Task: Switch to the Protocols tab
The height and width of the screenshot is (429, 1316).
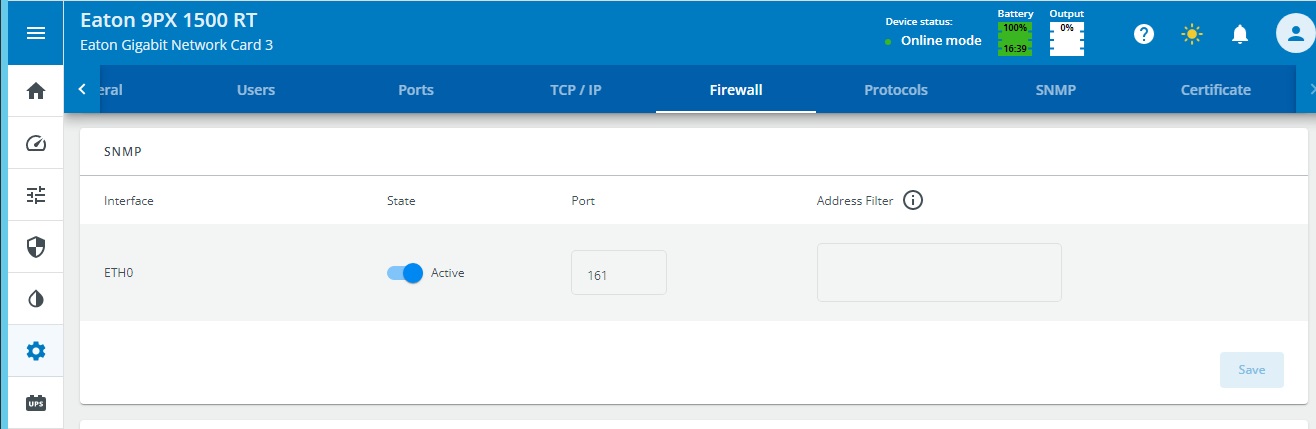Action: pyautogui.click(x=896, y=90)
